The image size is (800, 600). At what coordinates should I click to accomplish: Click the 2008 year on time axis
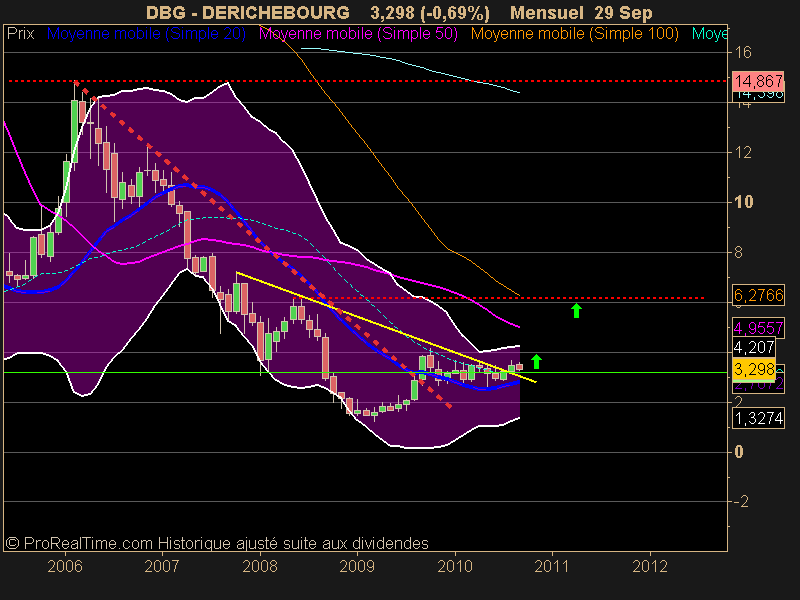(x=260, y=566)
